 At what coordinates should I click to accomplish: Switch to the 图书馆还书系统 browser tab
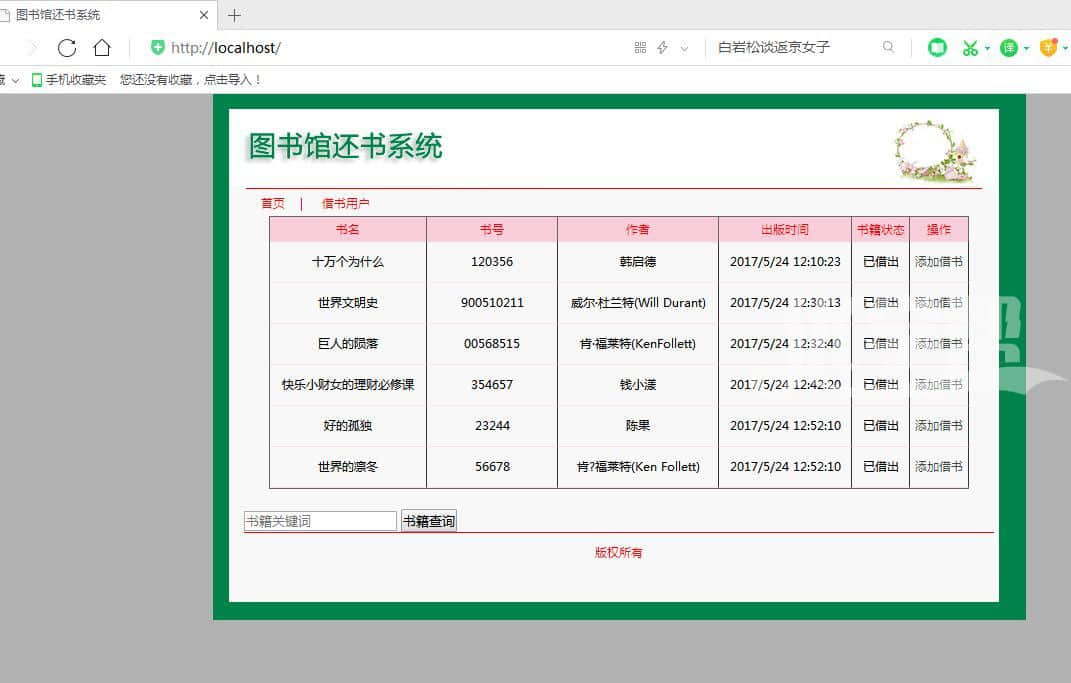click(x=100, y=15)
